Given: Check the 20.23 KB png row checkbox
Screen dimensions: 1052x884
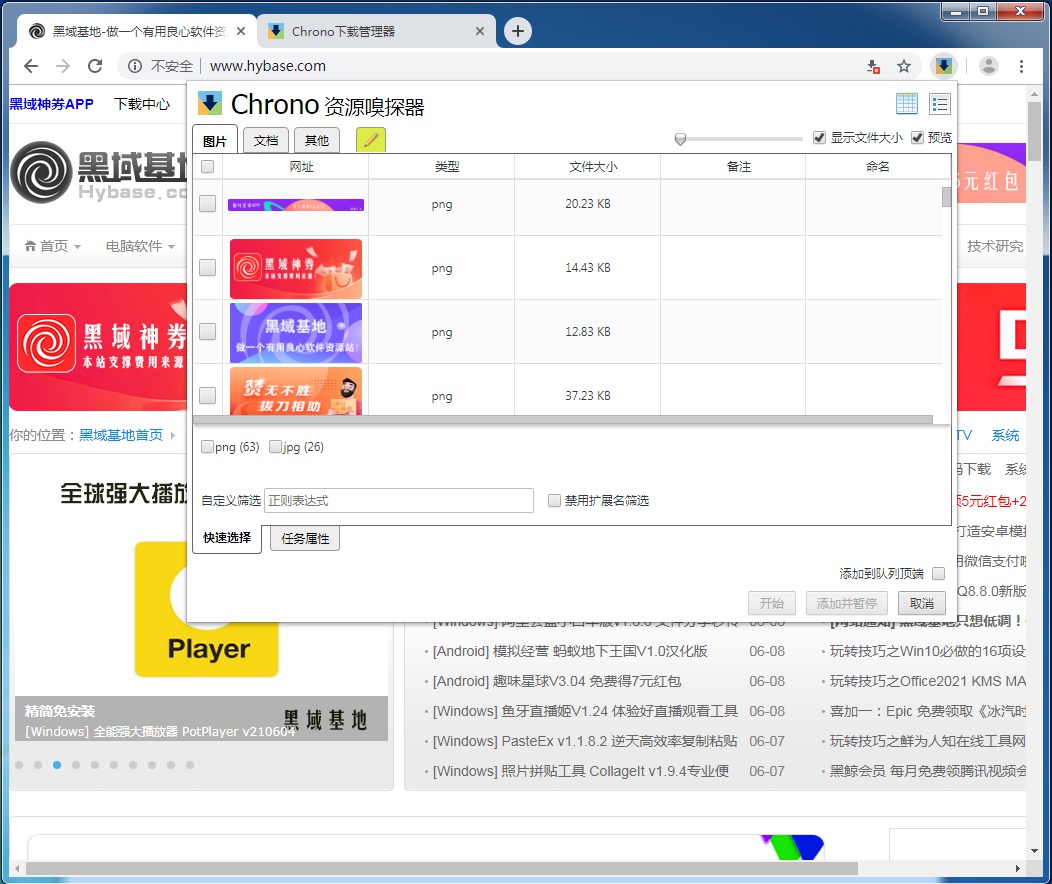Looking at the screenshot, I should point(208,203).
